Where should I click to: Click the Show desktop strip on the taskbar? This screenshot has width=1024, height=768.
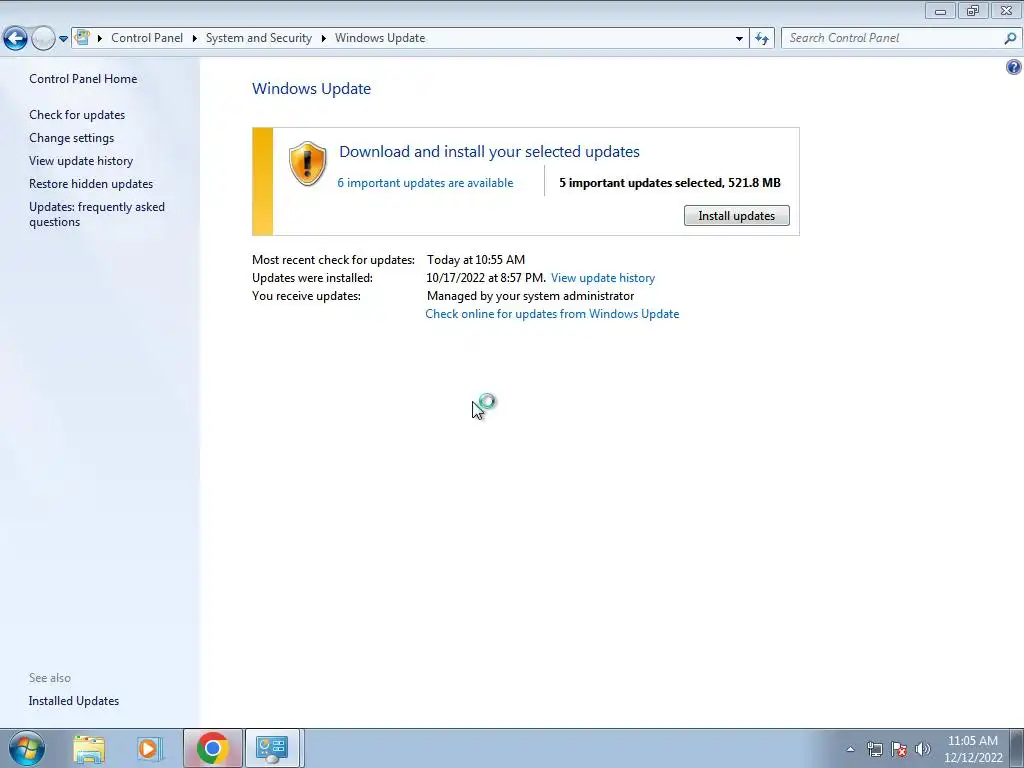coord(1017,748)
